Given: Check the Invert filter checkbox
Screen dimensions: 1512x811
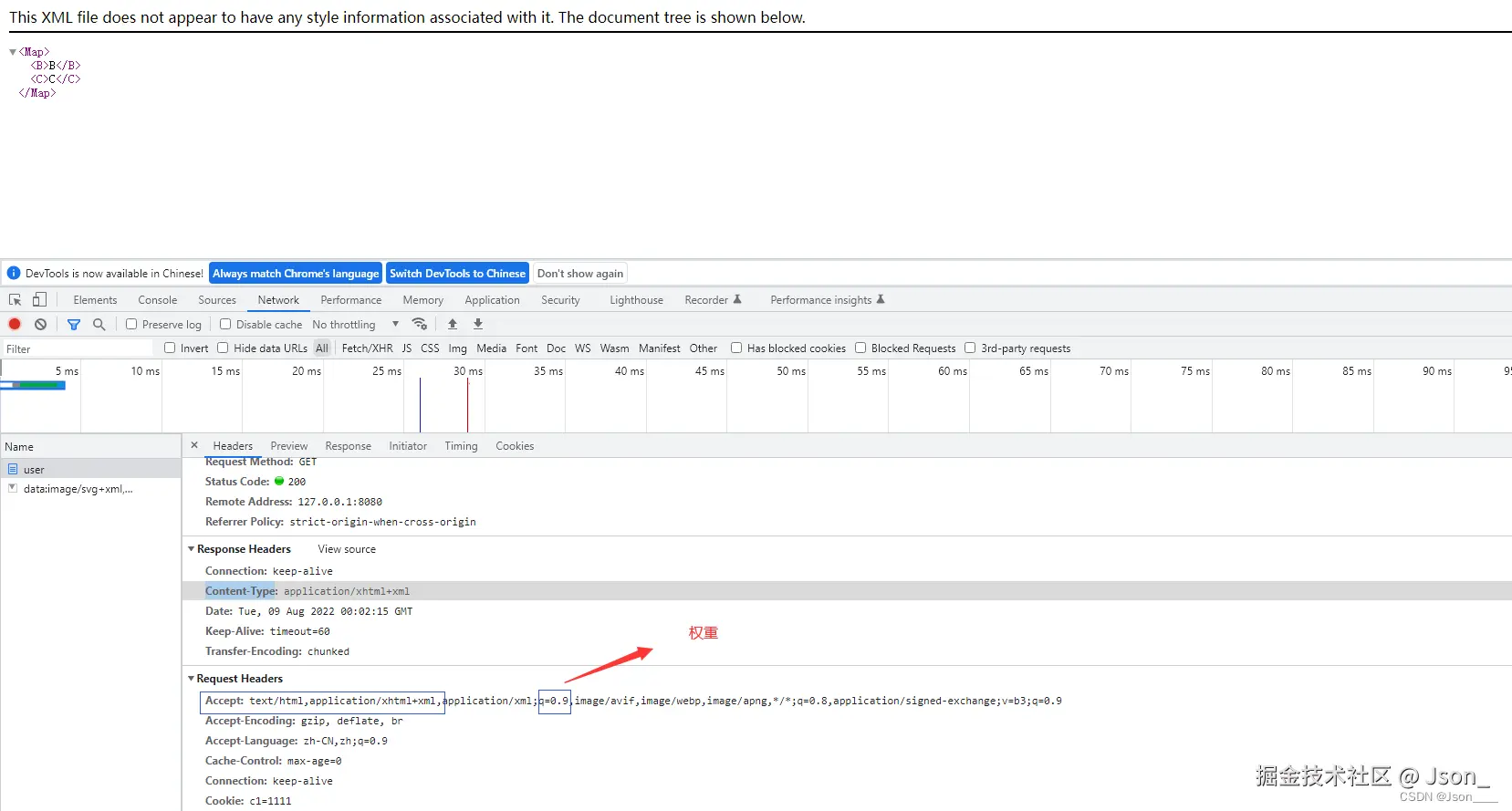Looking at the screenshot, I should (170, 348).
